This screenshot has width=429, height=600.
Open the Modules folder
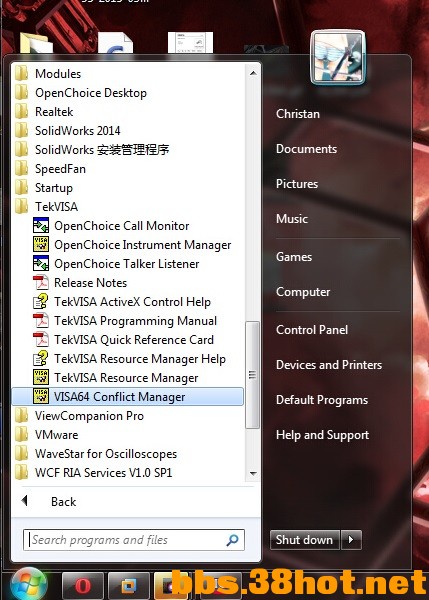128,73
